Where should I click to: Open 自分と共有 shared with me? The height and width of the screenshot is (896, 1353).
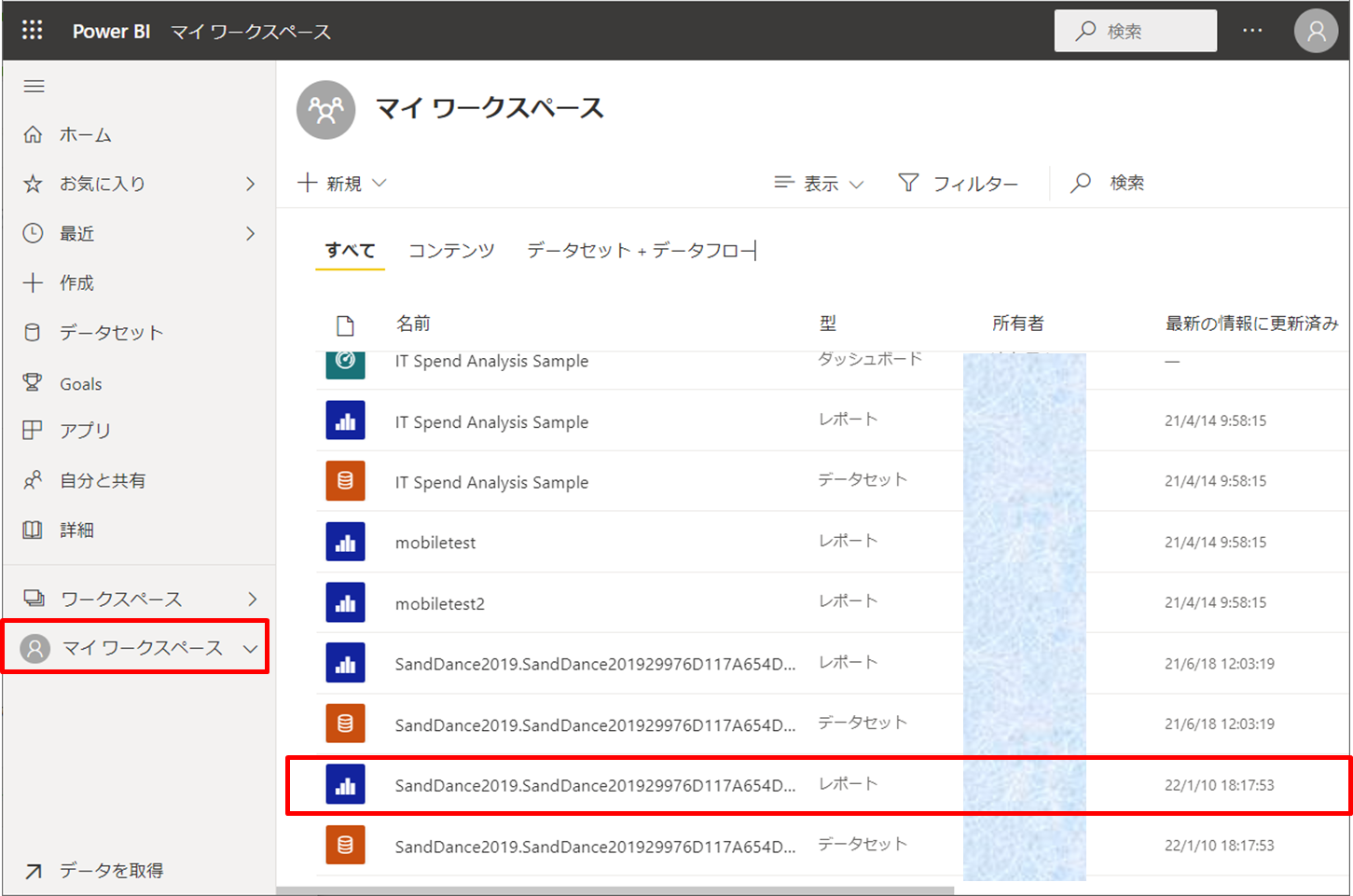coord(103,480)
